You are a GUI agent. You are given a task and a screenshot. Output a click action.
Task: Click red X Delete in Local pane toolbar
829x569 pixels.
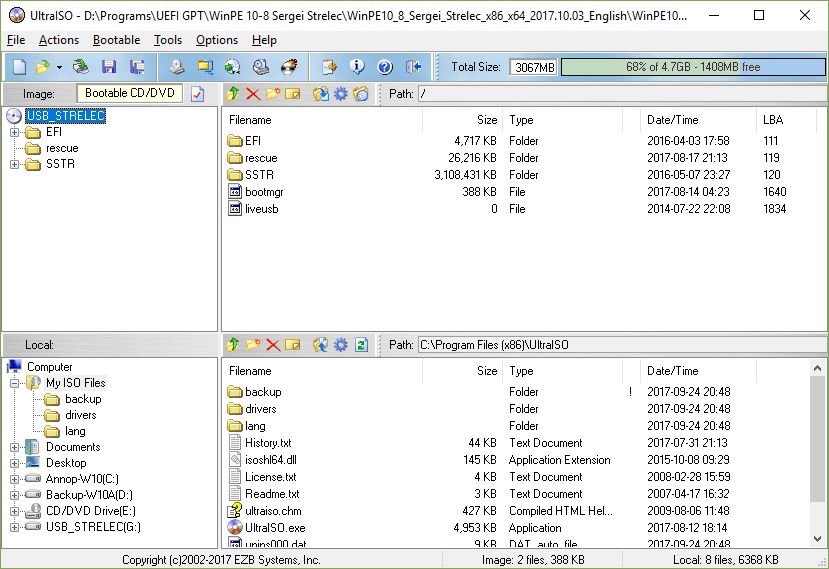(273, 345)
